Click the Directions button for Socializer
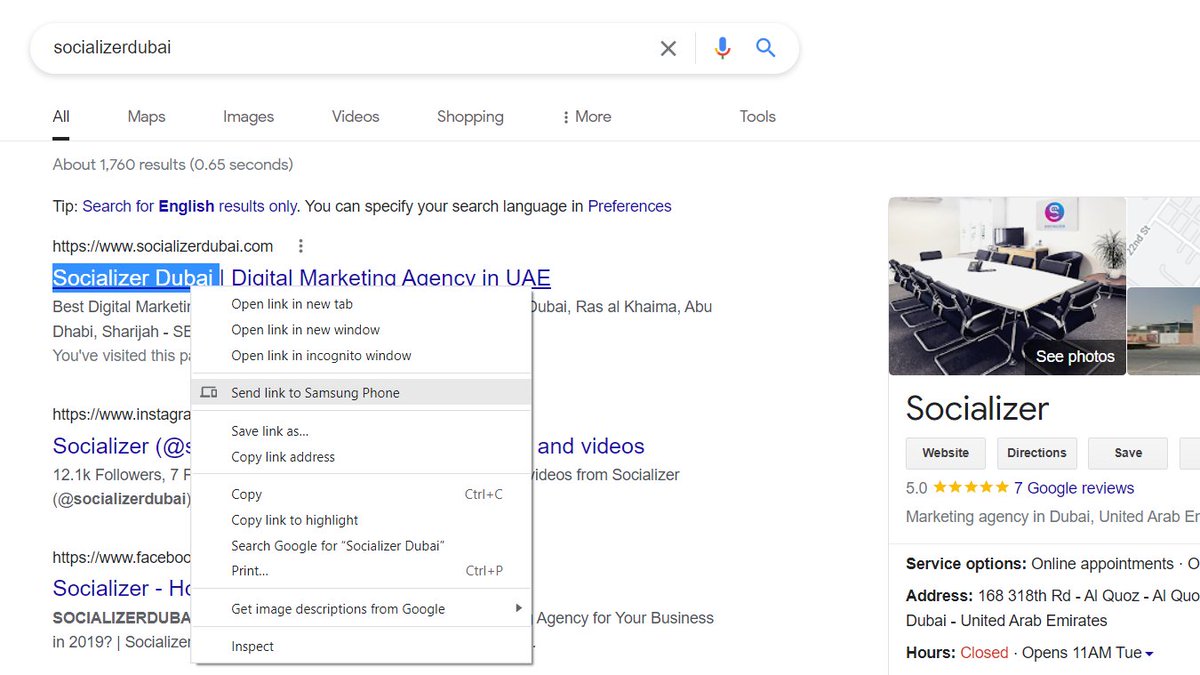1200x675 pixels. pos(1037,453)
